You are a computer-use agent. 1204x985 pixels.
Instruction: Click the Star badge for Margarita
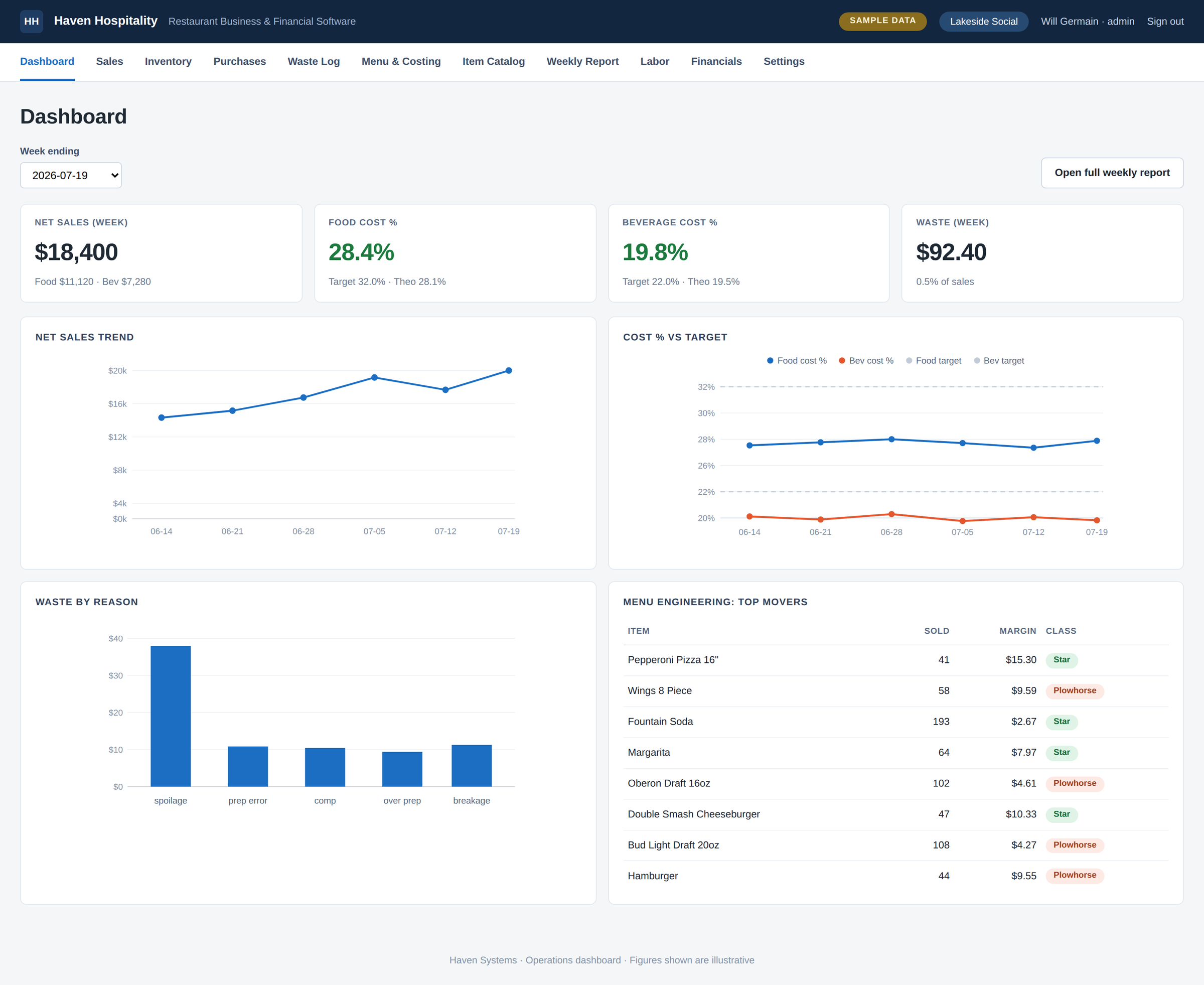(1062, 752)
